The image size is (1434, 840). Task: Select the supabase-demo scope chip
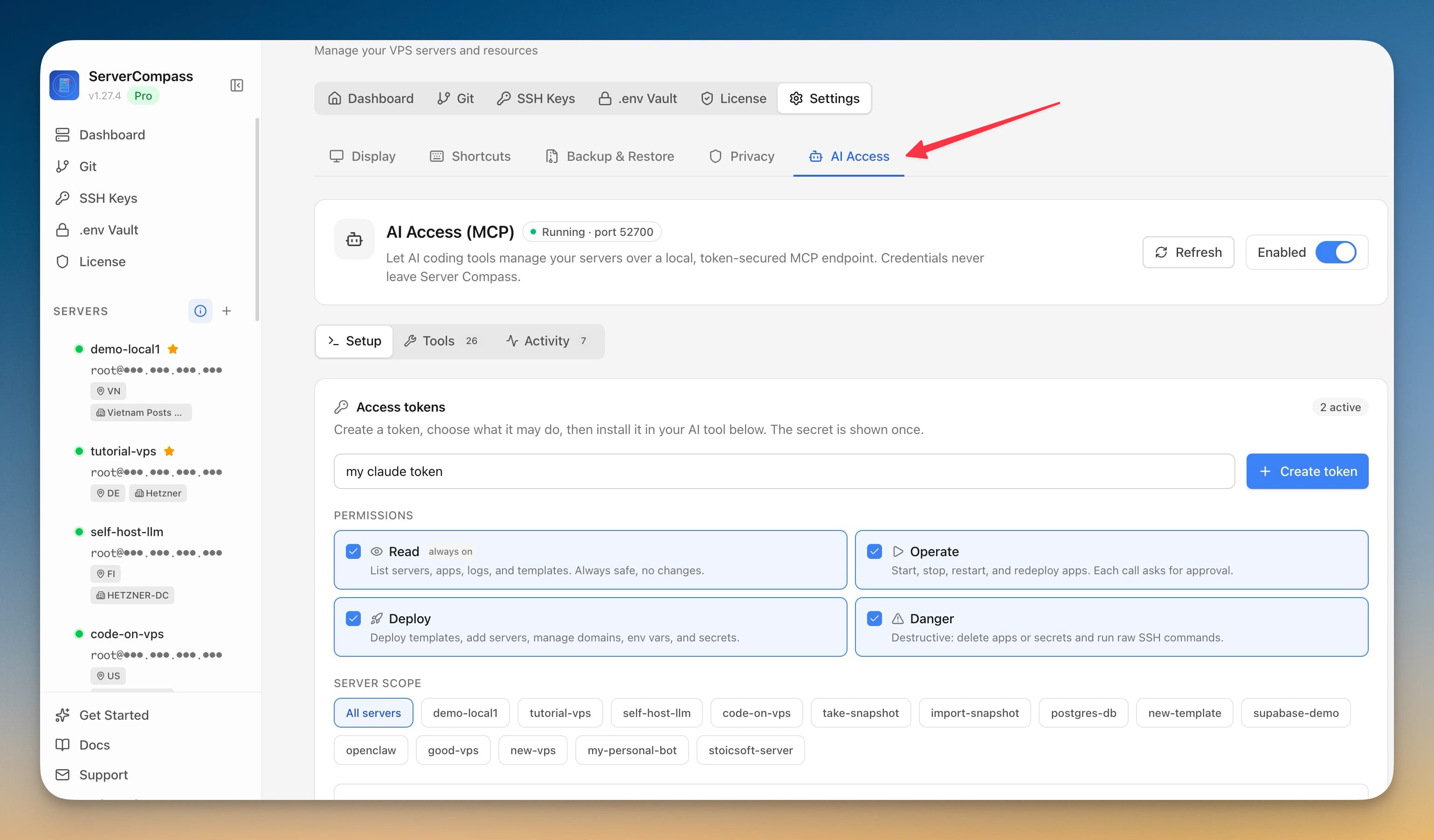tap(1296, 713)
